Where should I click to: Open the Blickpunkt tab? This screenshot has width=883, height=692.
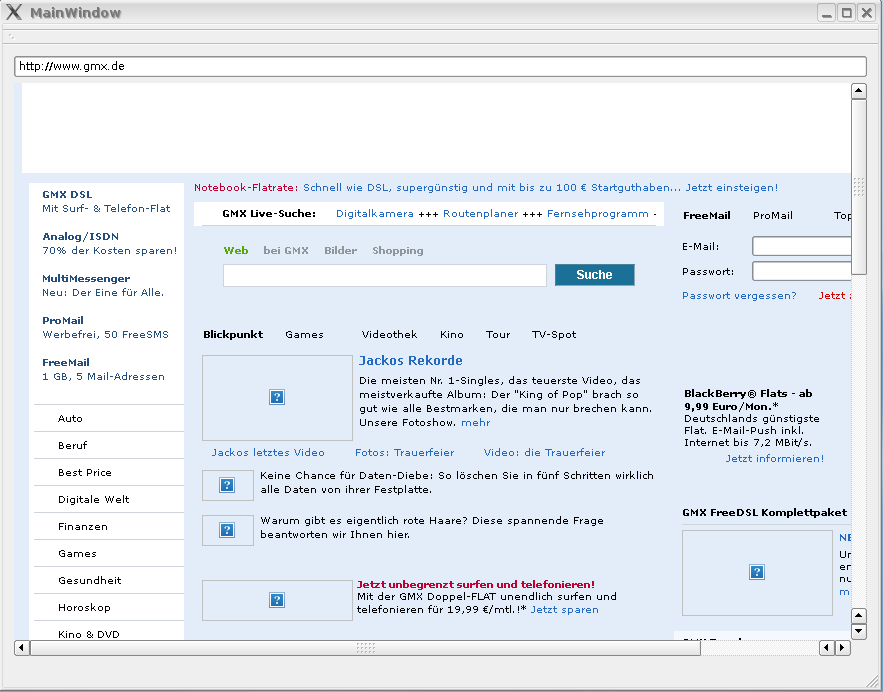pos(233,334)
